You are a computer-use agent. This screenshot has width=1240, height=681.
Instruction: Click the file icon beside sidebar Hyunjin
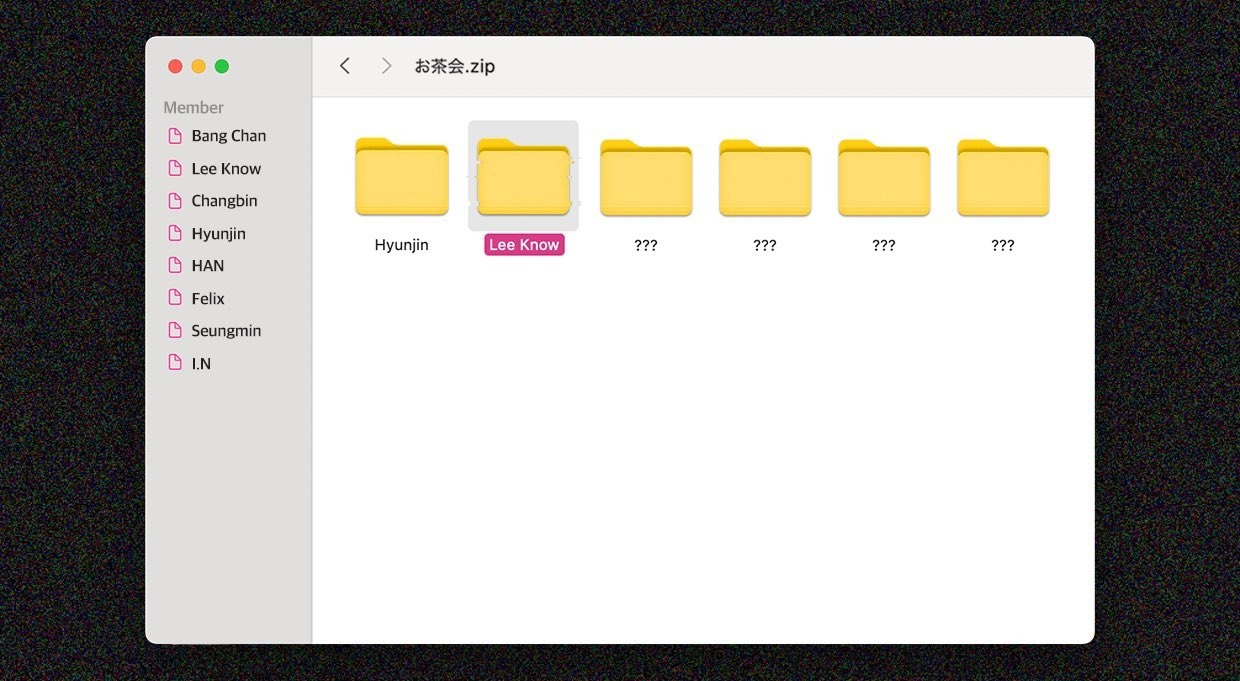point(175,234)
